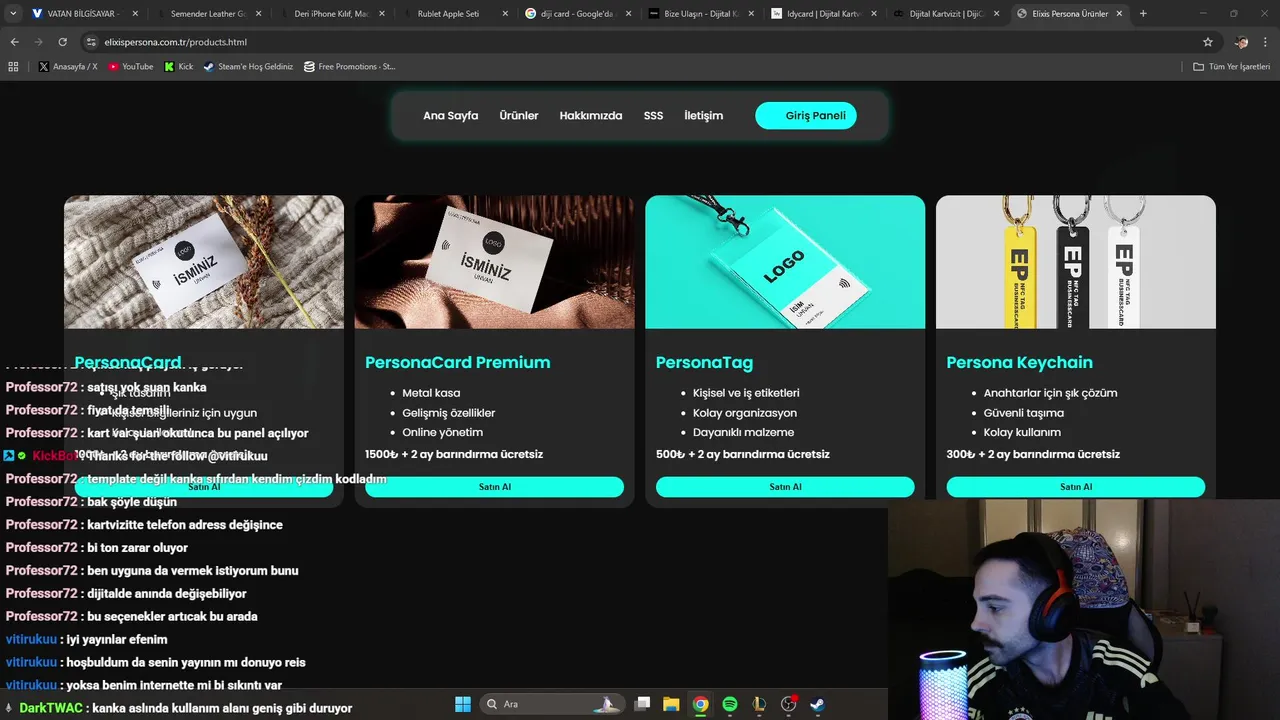Open the Tüm Yer İşaretleri folder

tap(1231, 67)
